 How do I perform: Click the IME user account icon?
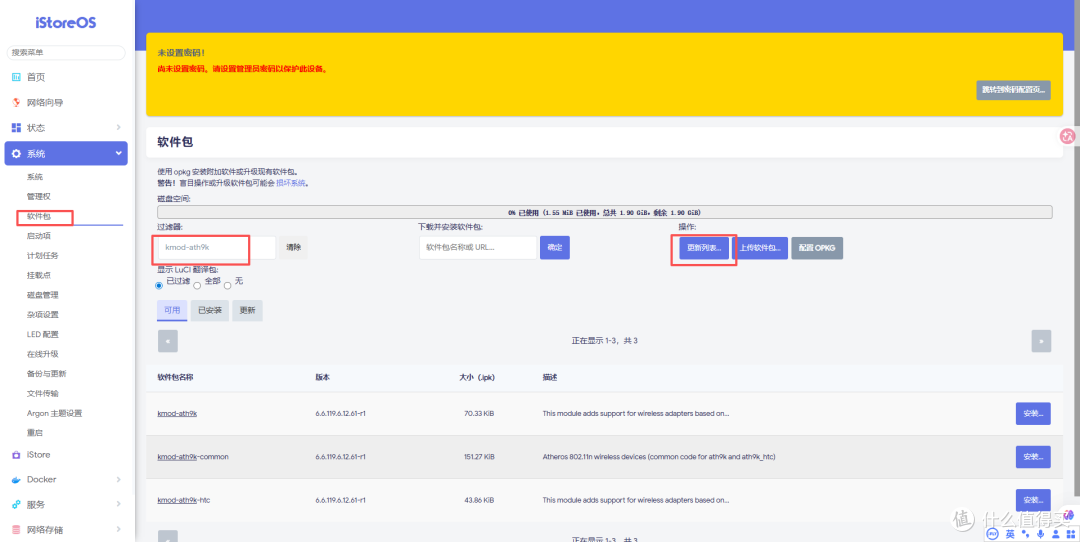coord(1054,534)
